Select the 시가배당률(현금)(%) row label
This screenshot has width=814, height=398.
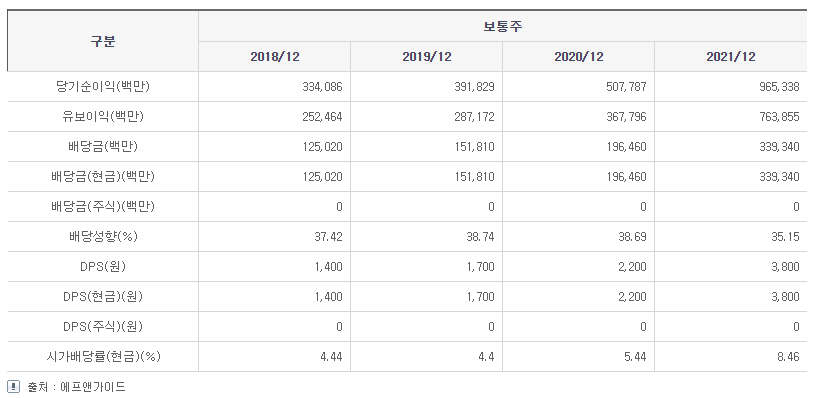coord(103,357)
